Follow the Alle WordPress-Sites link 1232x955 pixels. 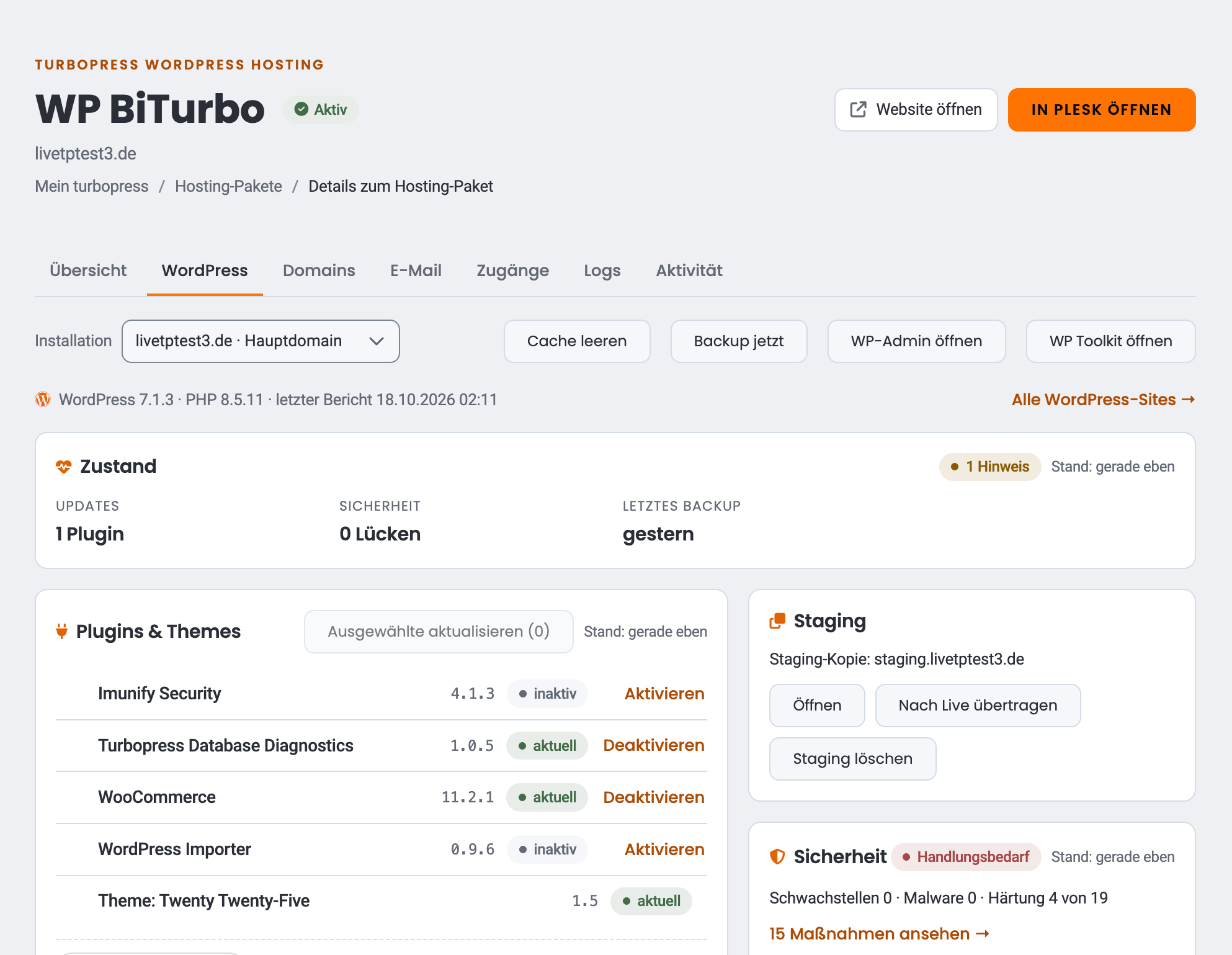click(1103, 399)
